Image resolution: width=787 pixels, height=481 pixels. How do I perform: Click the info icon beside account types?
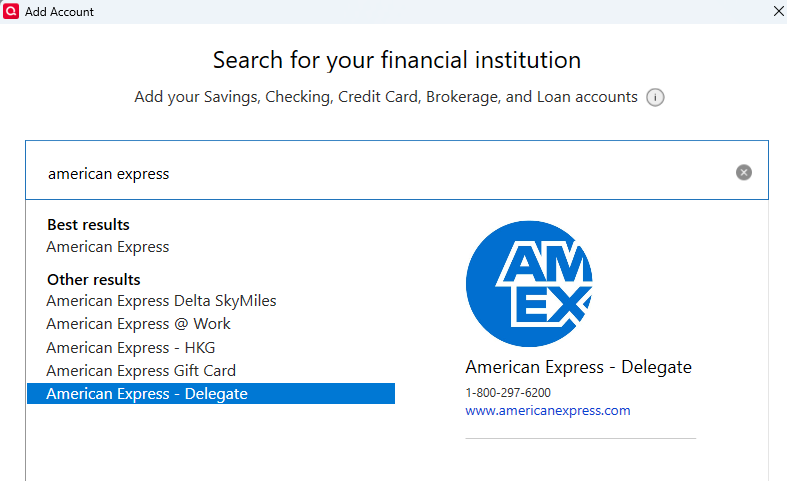[x=655, y=98]
